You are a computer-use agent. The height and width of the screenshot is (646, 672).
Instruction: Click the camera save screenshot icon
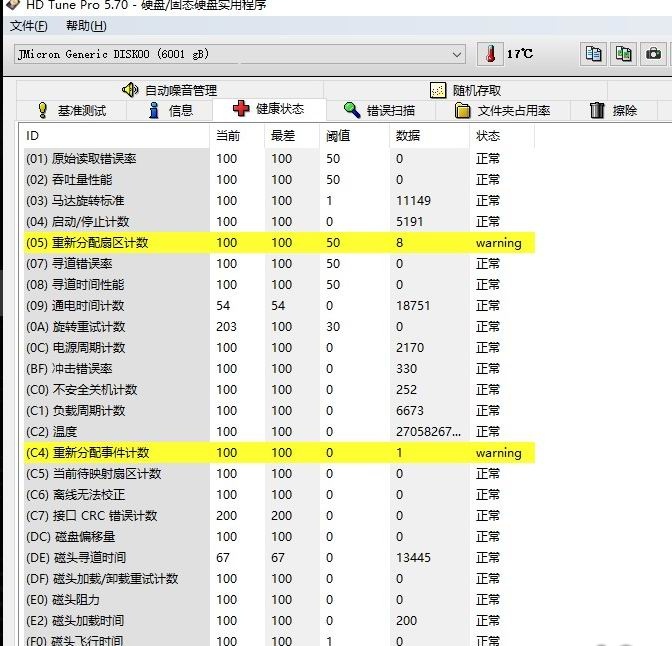click(654, 54)
